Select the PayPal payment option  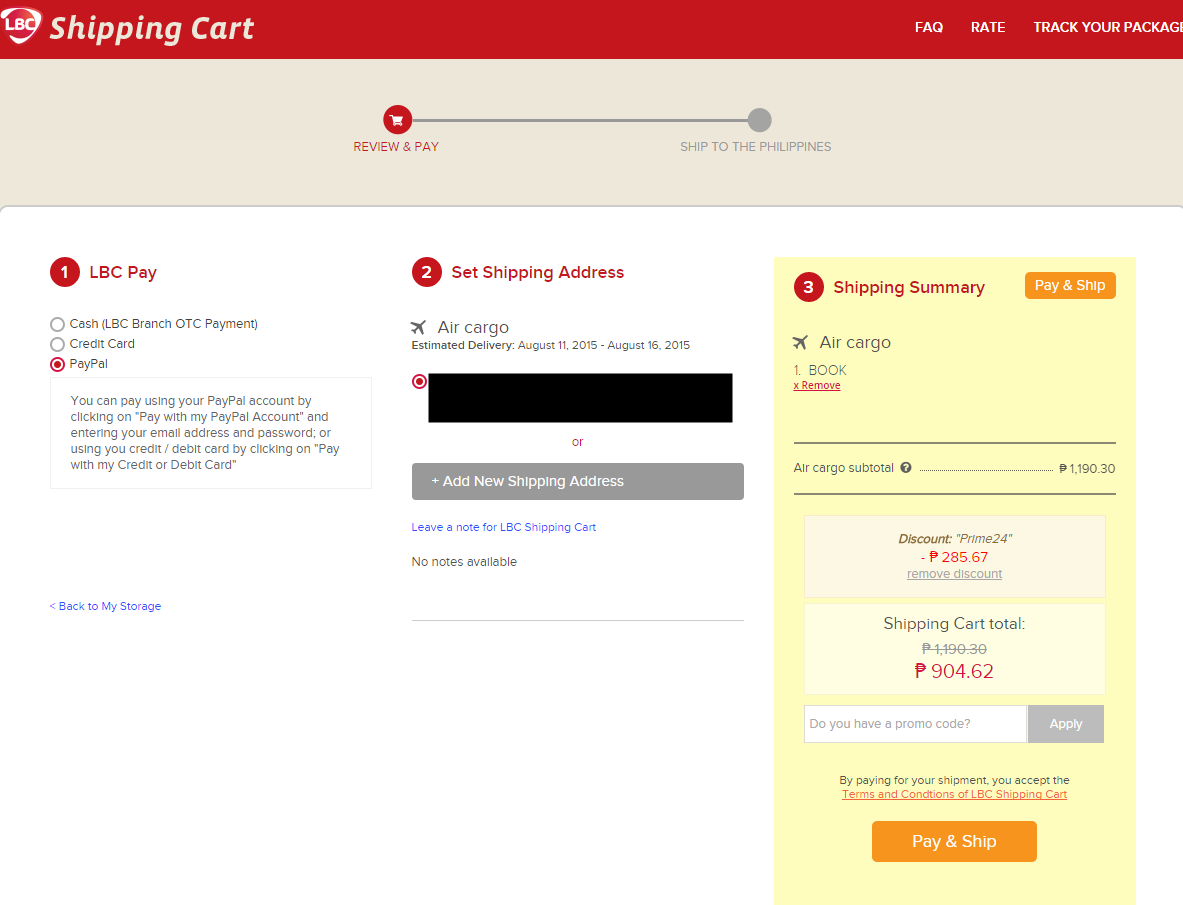57,364
